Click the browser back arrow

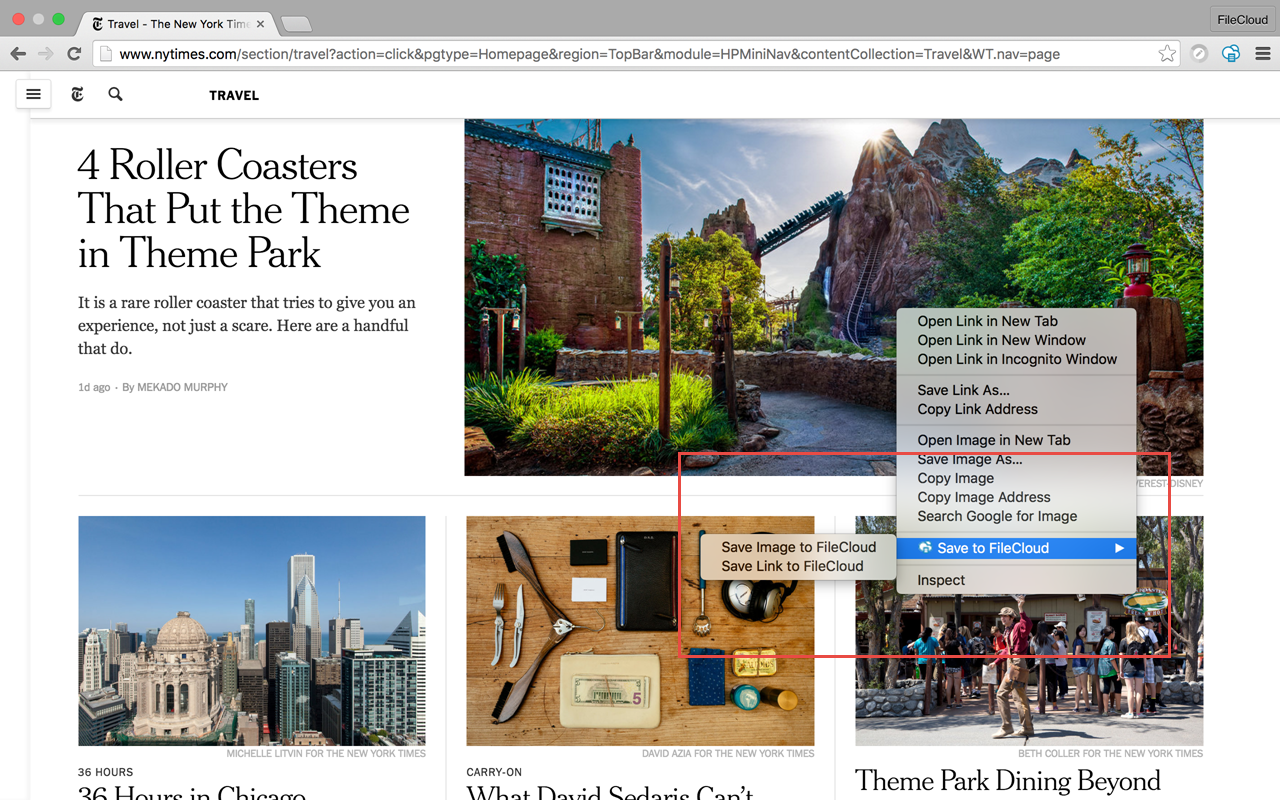click(18, 54)
